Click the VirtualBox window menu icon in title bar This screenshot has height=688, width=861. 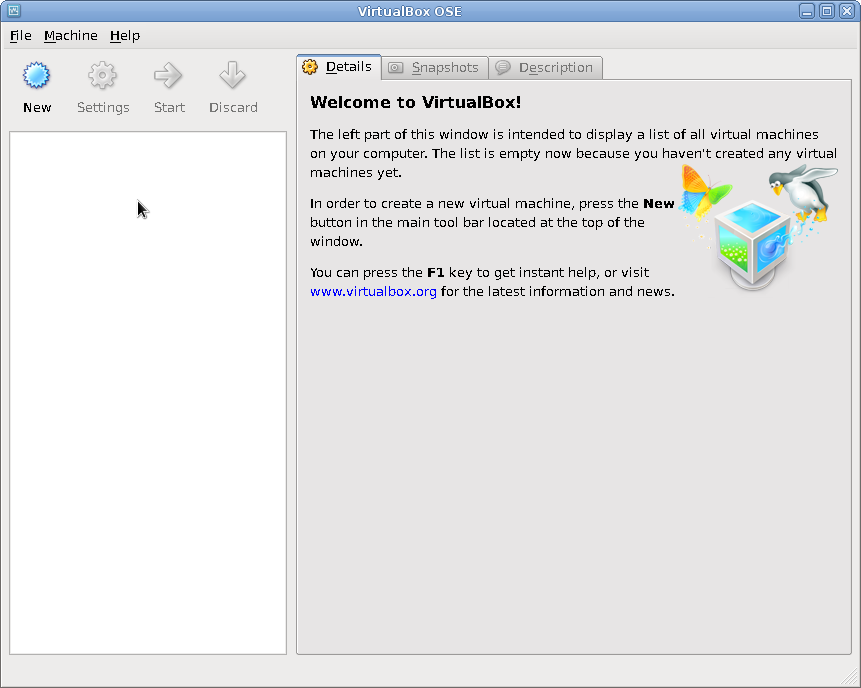(x=14, y=10)
